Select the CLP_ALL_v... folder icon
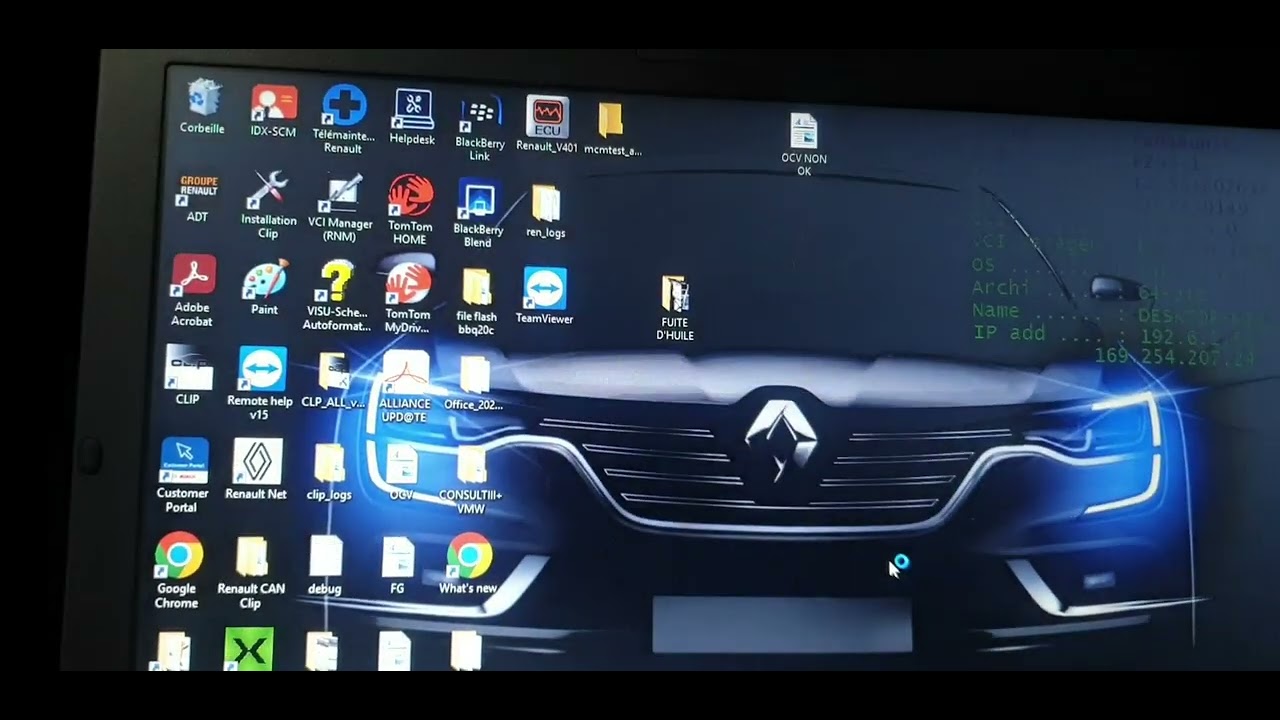Image resolution: width=1280 pixels, height=720 pixels. click(x=333, y=380)
